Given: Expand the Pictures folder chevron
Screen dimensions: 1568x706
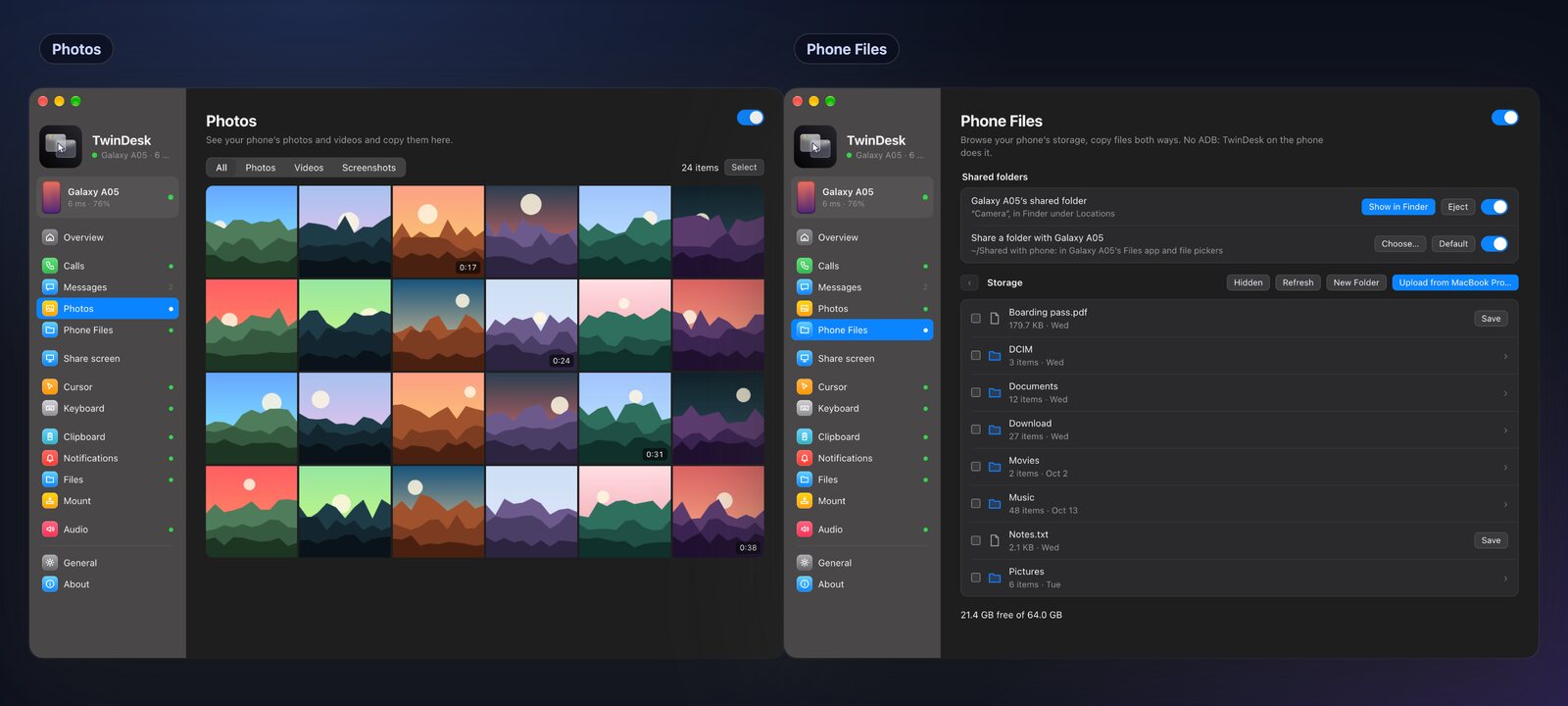Looking at the screenshot, I should (x=1505, y=579).
